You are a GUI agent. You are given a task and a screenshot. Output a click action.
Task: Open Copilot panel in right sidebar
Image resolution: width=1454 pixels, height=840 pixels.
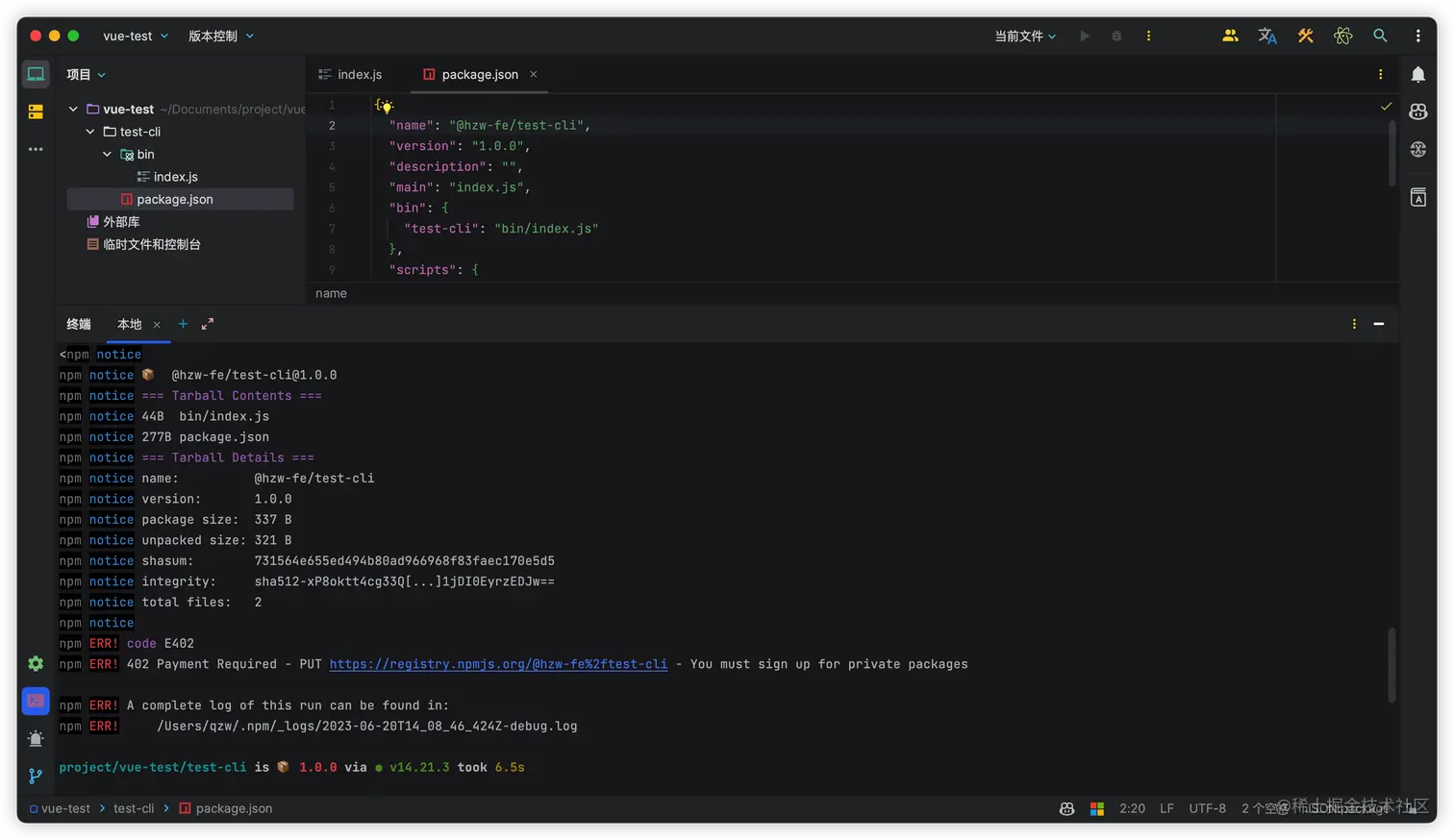coord(1417,111)
